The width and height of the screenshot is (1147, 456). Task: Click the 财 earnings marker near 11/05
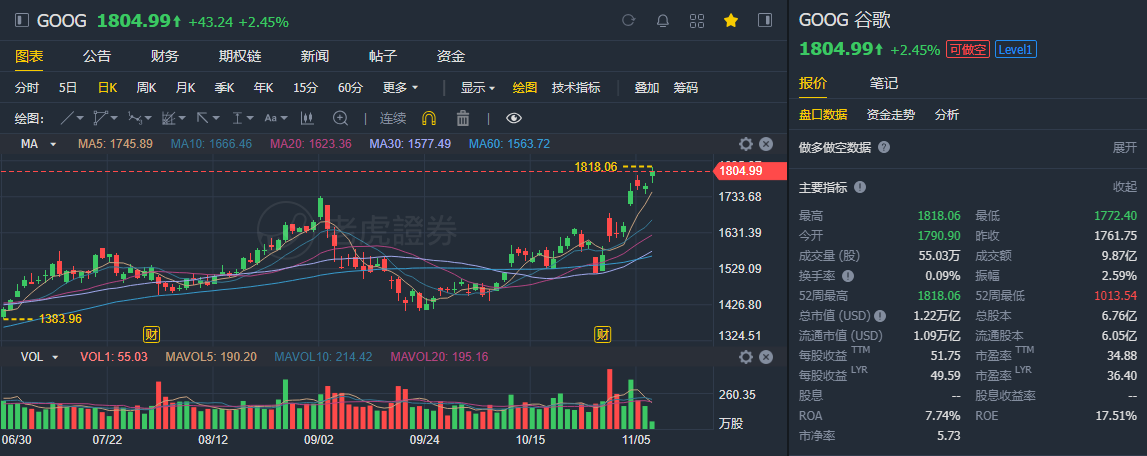603,332
